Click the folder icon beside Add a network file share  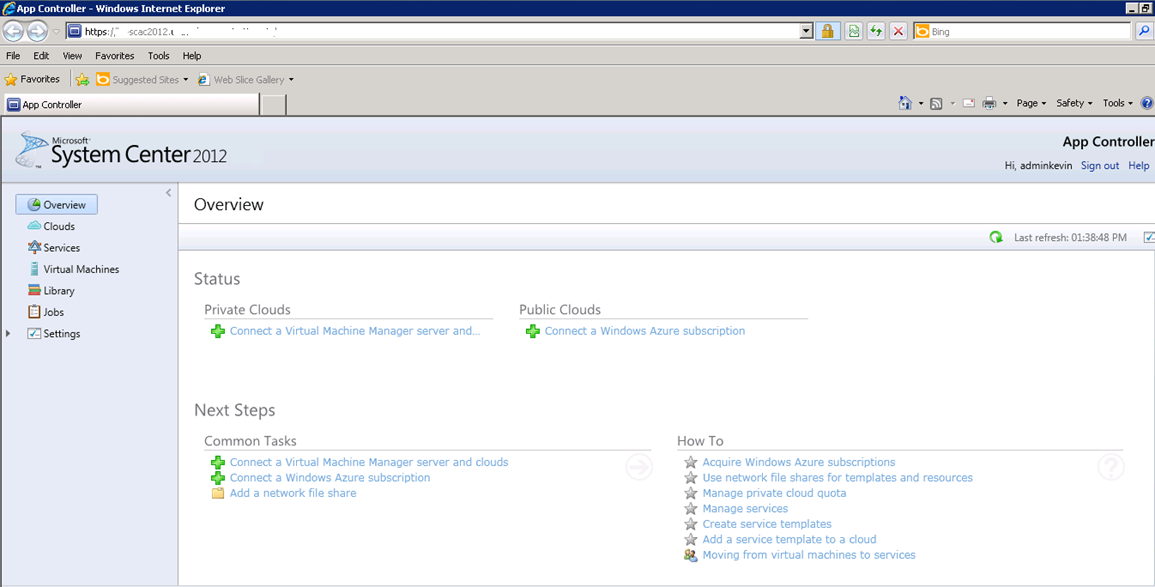click(218, 493)
